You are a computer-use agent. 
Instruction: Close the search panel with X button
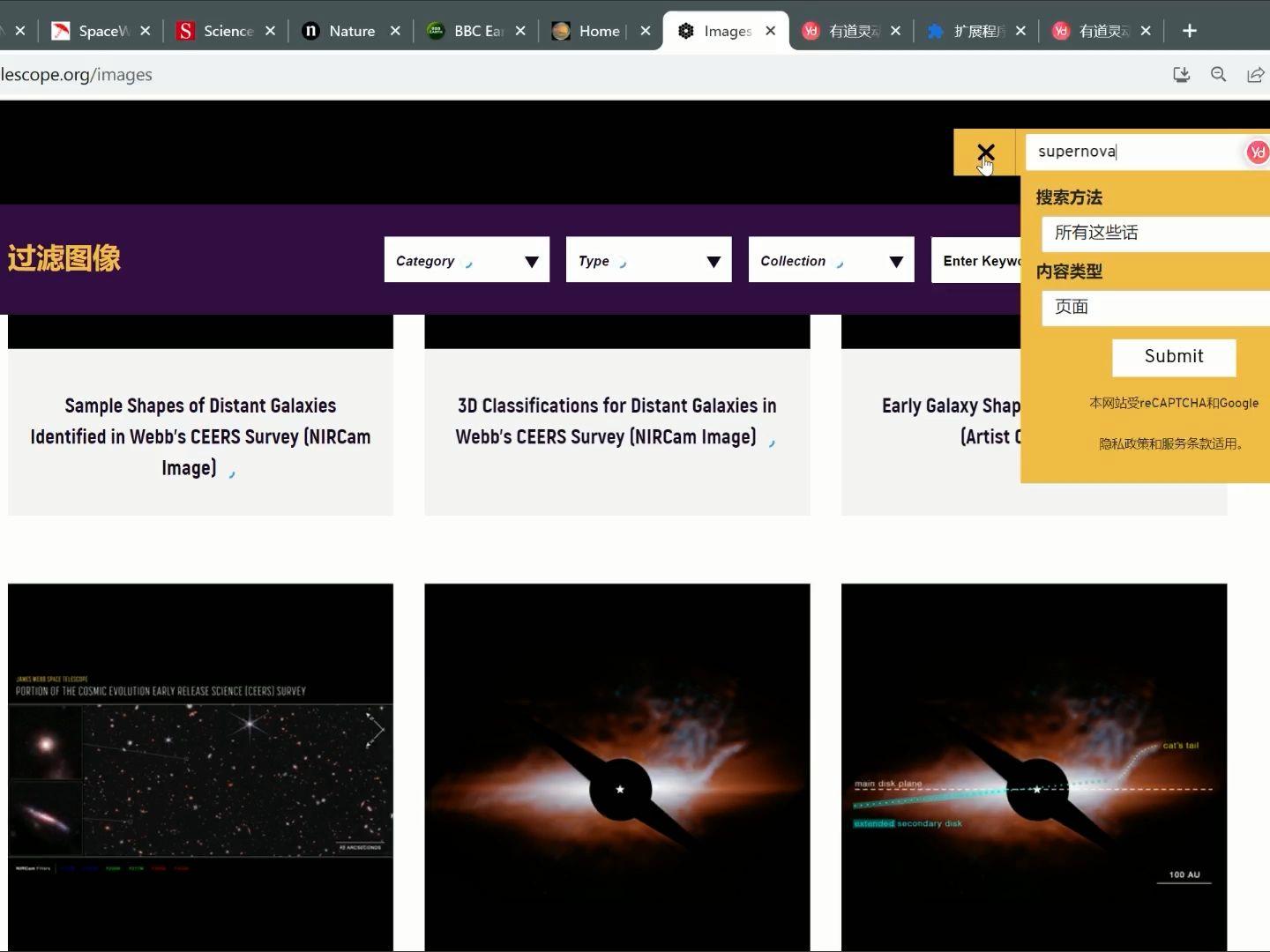point(985,152)
